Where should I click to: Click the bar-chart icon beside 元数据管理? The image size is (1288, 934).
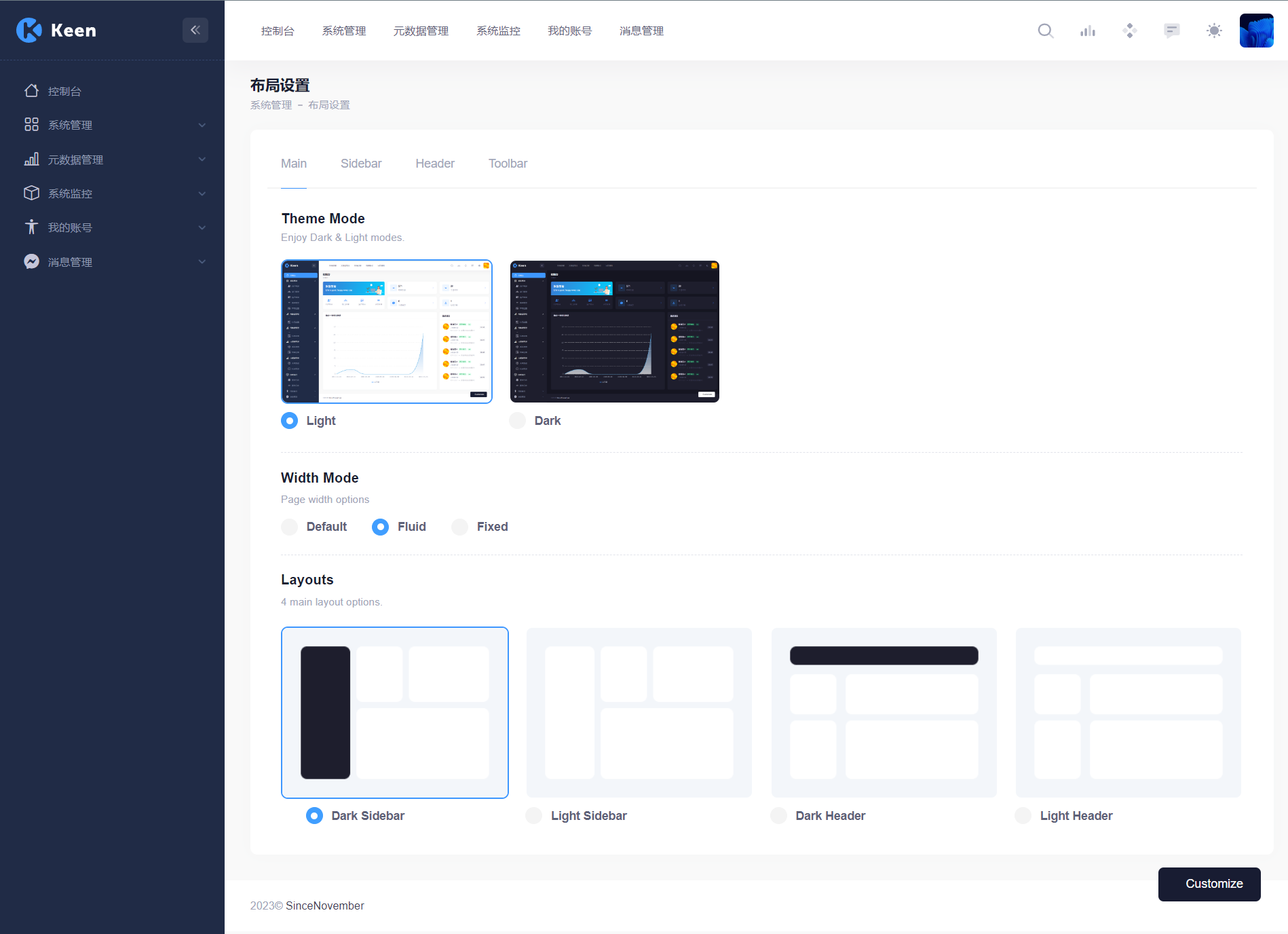(x=31, y=160)
